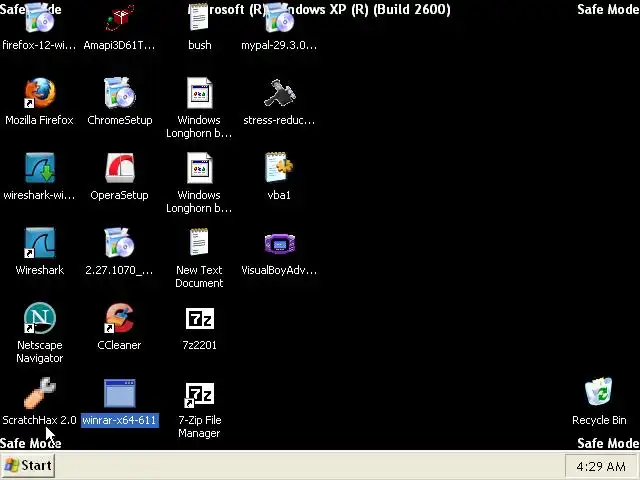Image resolution: width=640 pixels, height=480 pixels.
Task: Click the ScratchHax 2.0 label text
Action: point(40,420)
